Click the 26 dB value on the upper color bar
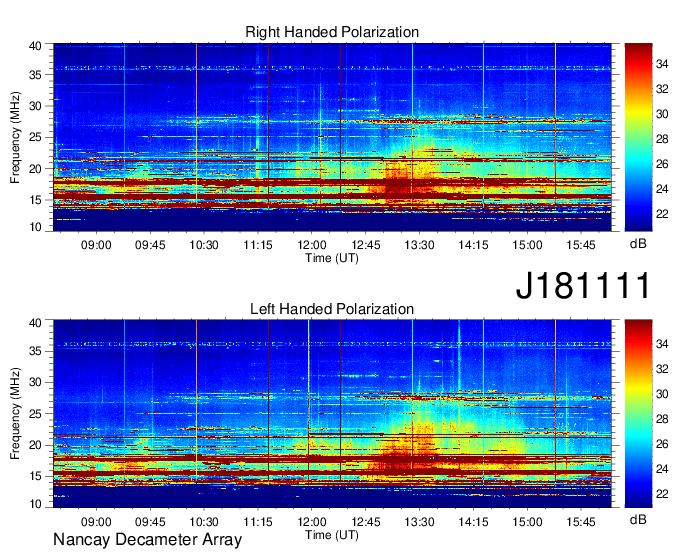680x552 pixels. tap(662, 164)
